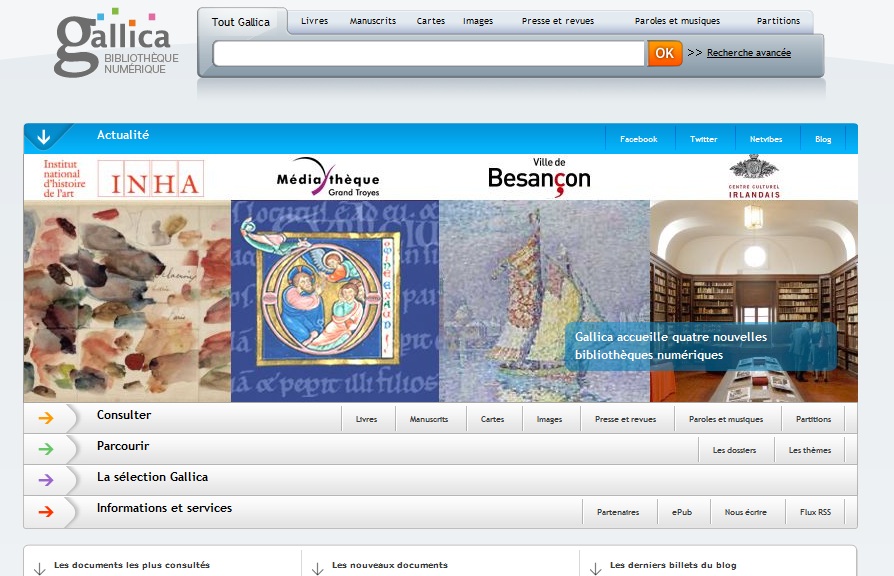Click the INHA logo
Image resolution: width=894 pixels, height=576 pixels.
[123, 179]
